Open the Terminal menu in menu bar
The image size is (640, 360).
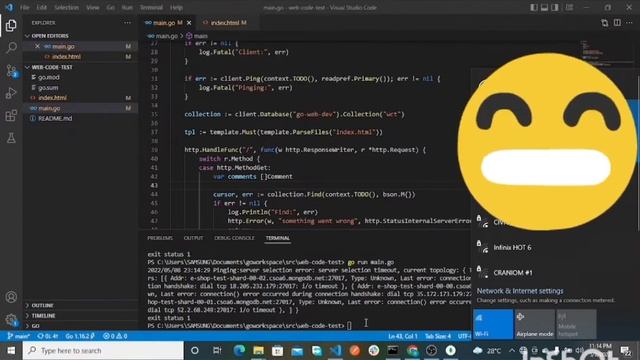pos(151,7)
